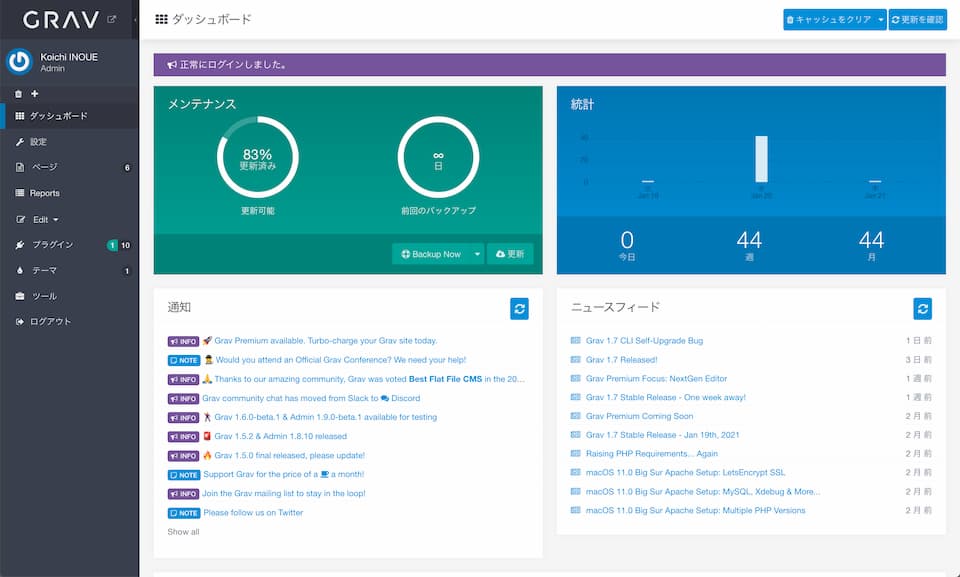
Task: Click the bar in the 統計 chart
Action: pyautogui.click(x=761, y=159)
